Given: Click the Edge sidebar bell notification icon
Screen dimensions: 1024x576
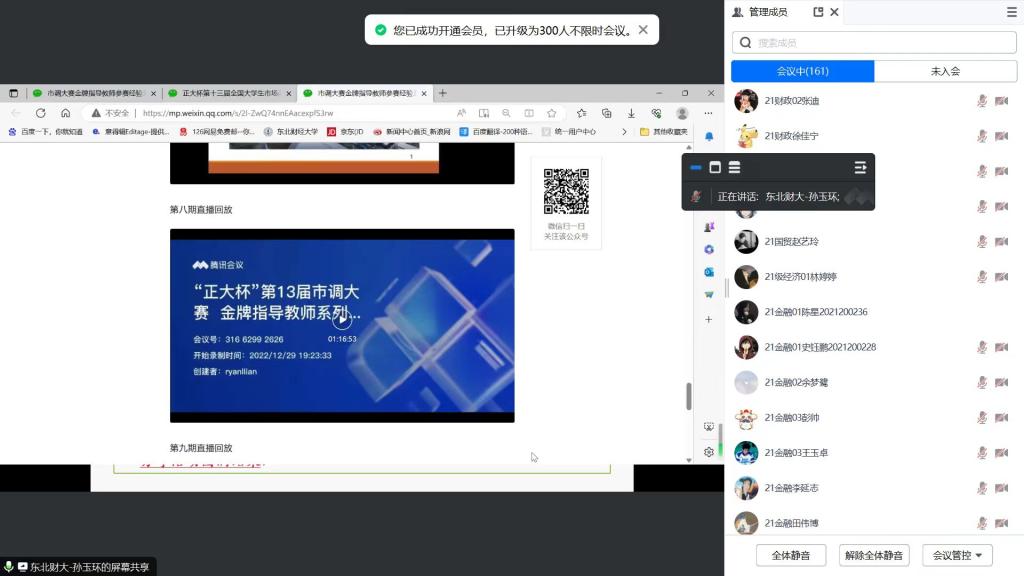Looking at the screenshot, I should [x=709, y=136].
